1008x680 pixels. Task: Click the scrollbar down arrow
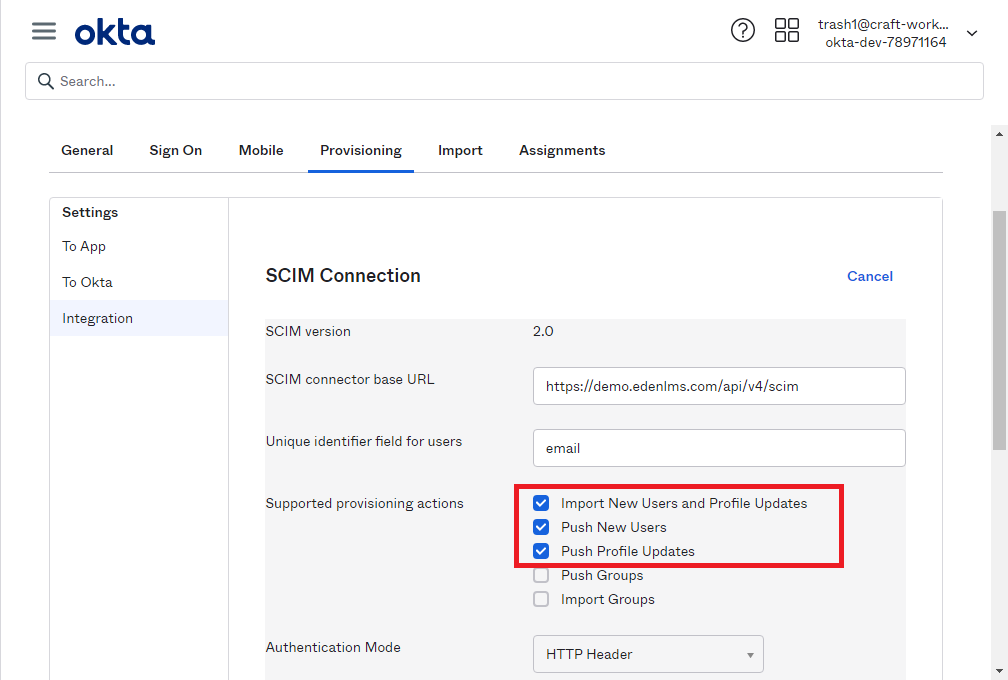point(999,672)
